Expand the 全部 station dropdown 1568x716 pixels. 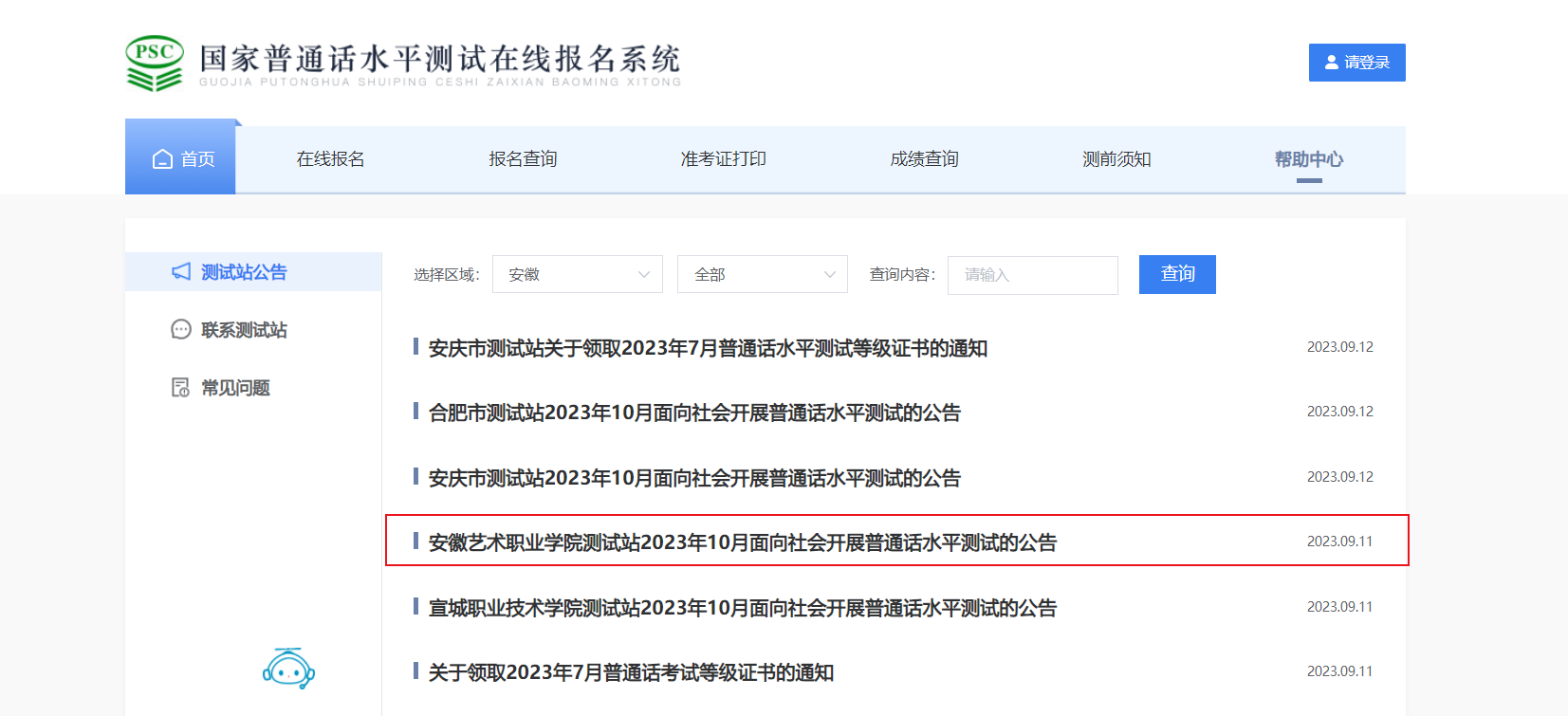[x=763, y=274]
